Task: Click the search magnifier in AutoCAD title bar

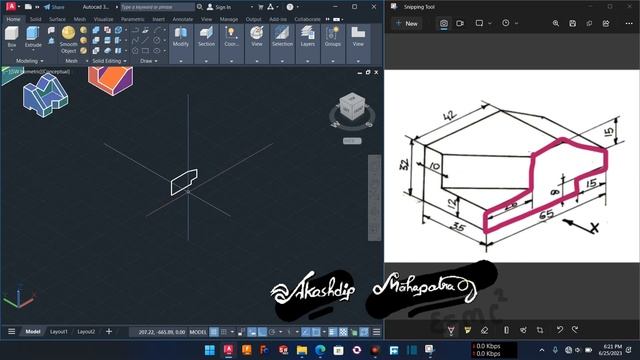Action: coord(200,7)
